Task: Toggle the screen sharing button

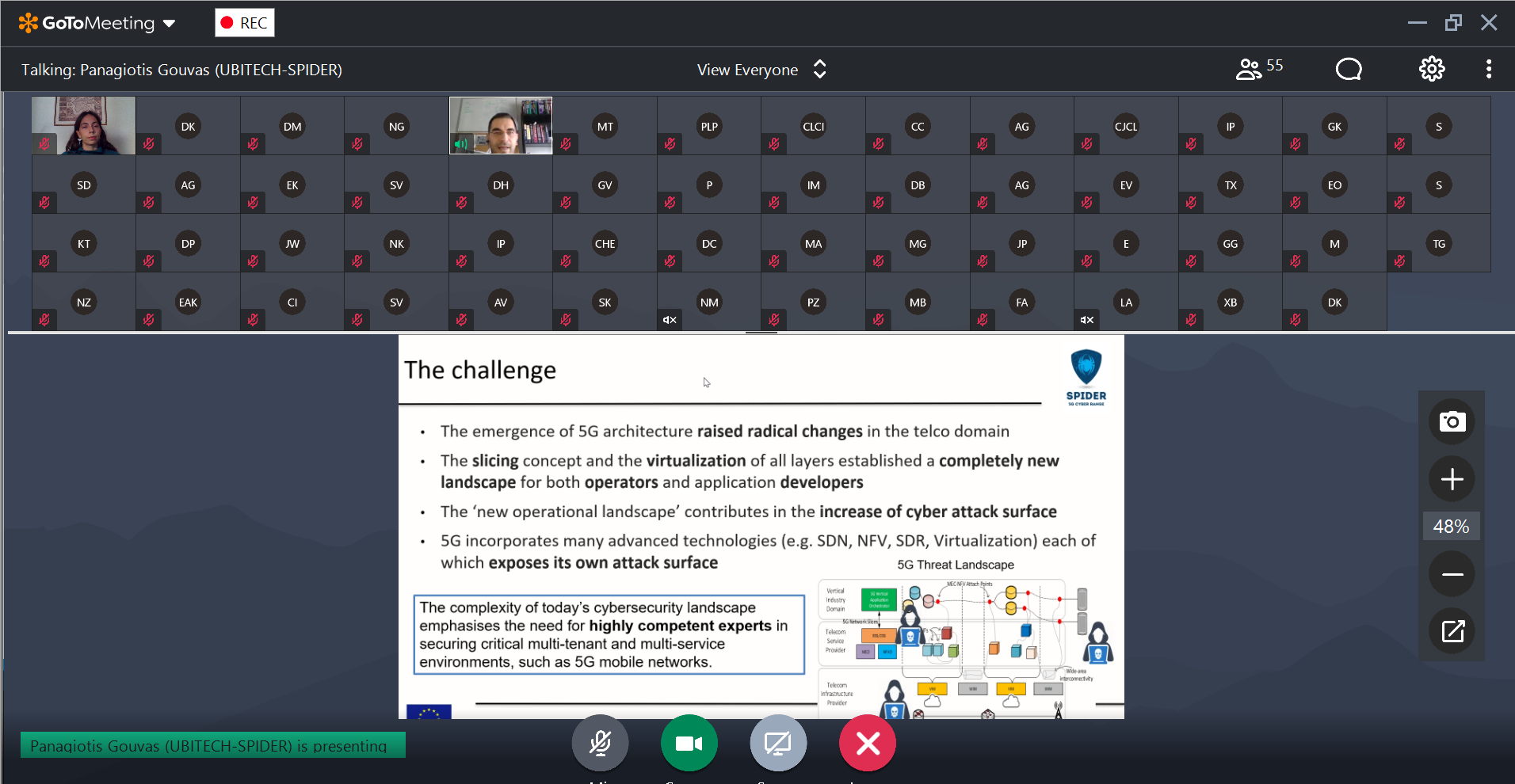Action: click(x=777, y=743)
